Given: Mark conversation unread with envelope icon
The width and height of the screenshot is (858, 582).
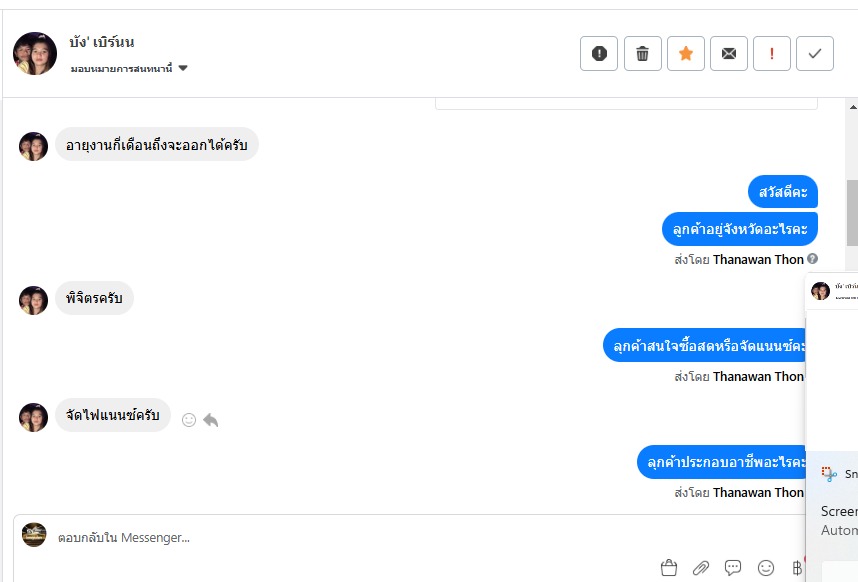Looking at the screenshot, I should click(729, 54).
